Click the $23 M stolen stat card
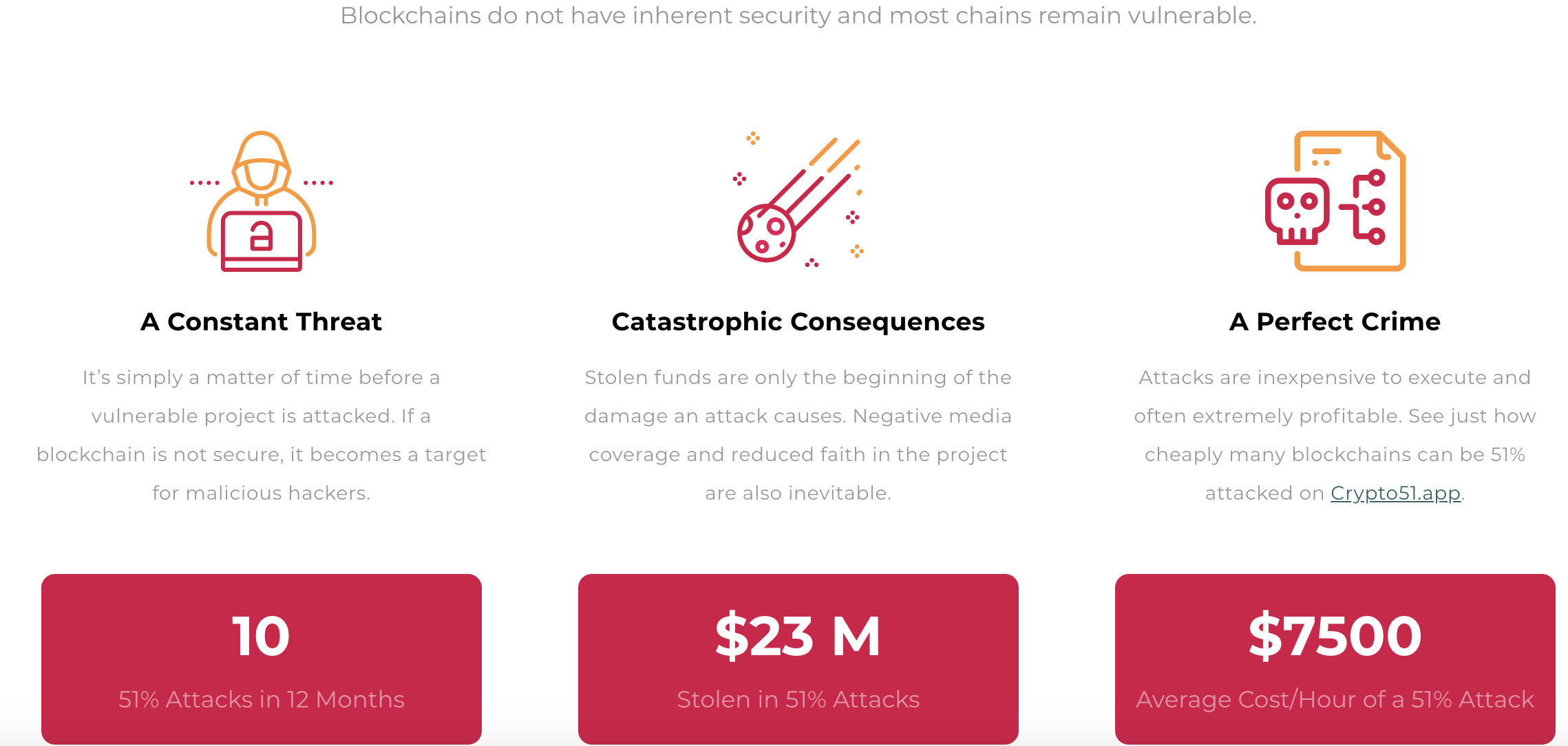Viewport: 1568px width, 746px height. (x=798, y=659)
